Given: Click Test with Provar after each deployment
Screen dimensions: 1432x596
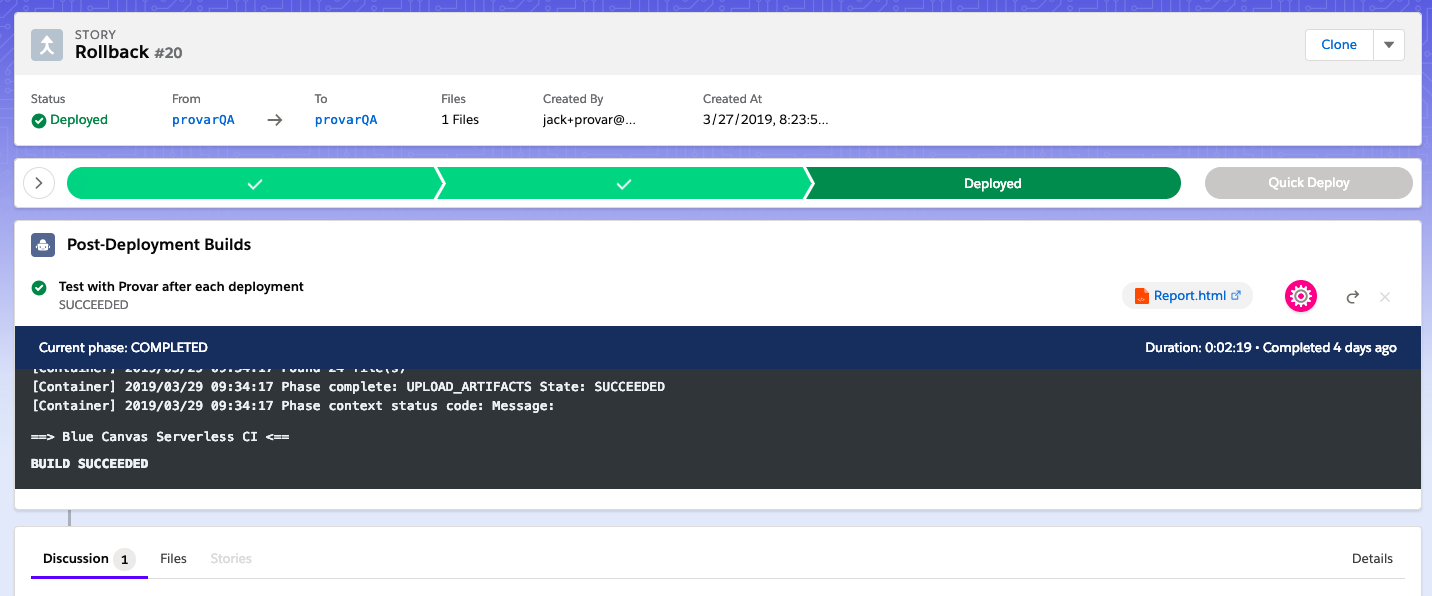Looking at the screenshot, I should click(x=181, y=287).
